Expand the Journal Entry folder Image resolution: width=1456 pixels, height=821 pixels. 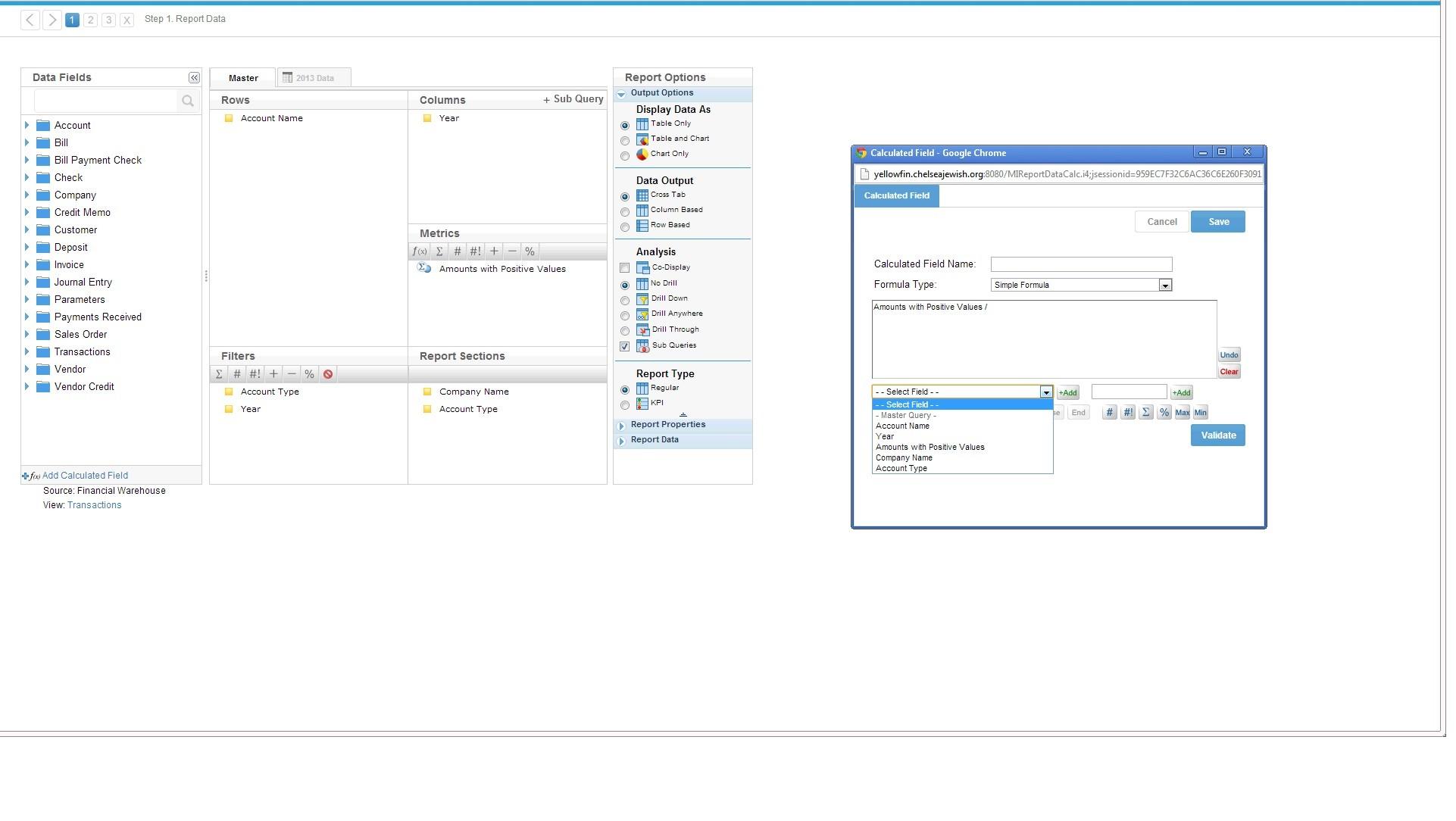[27, 283]
